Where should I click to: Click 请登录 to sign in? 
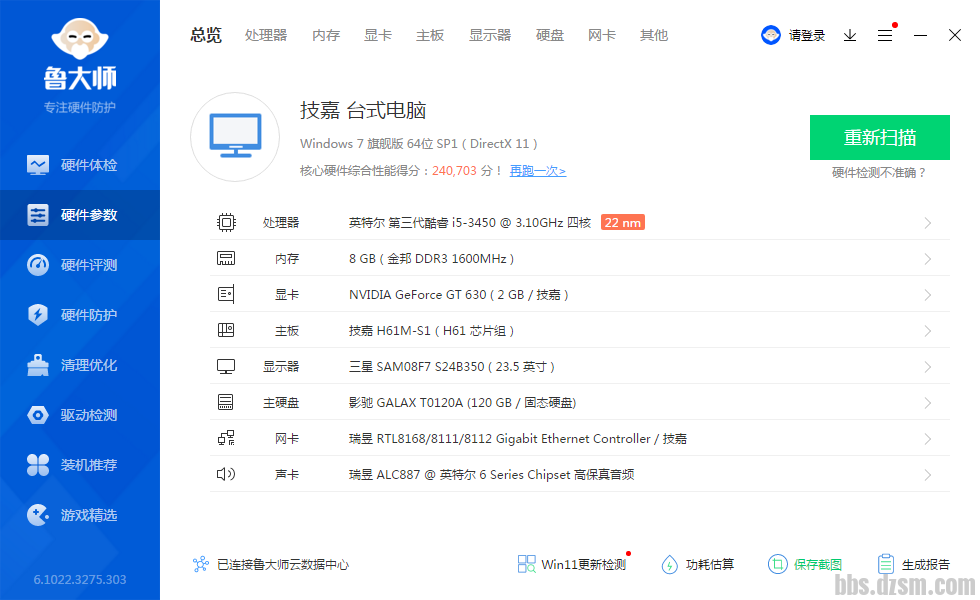tap(806, 35)
